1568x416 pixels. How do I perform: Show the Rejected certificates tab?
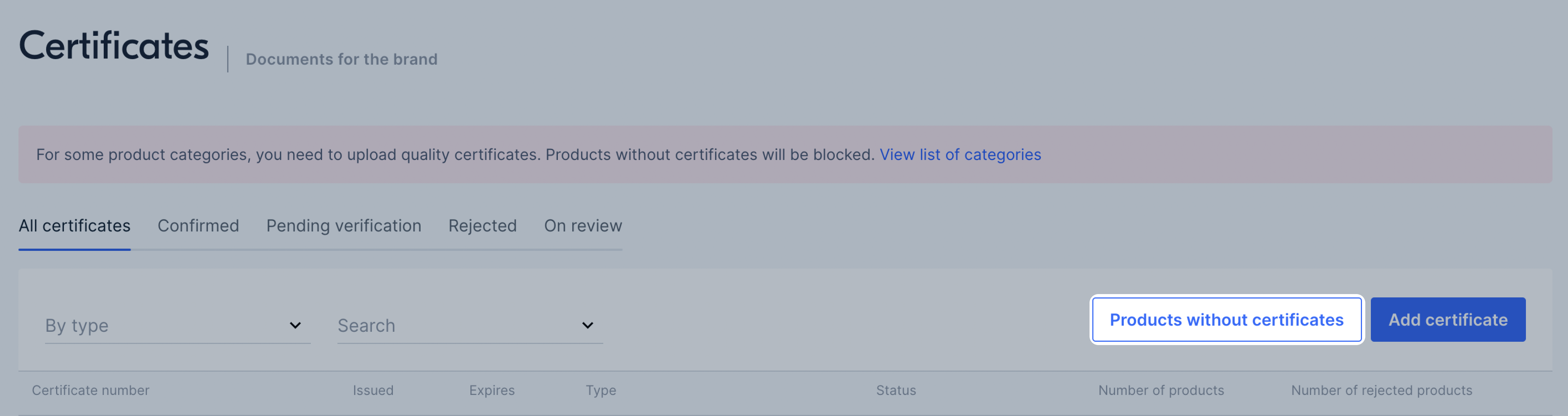point(483,226)
